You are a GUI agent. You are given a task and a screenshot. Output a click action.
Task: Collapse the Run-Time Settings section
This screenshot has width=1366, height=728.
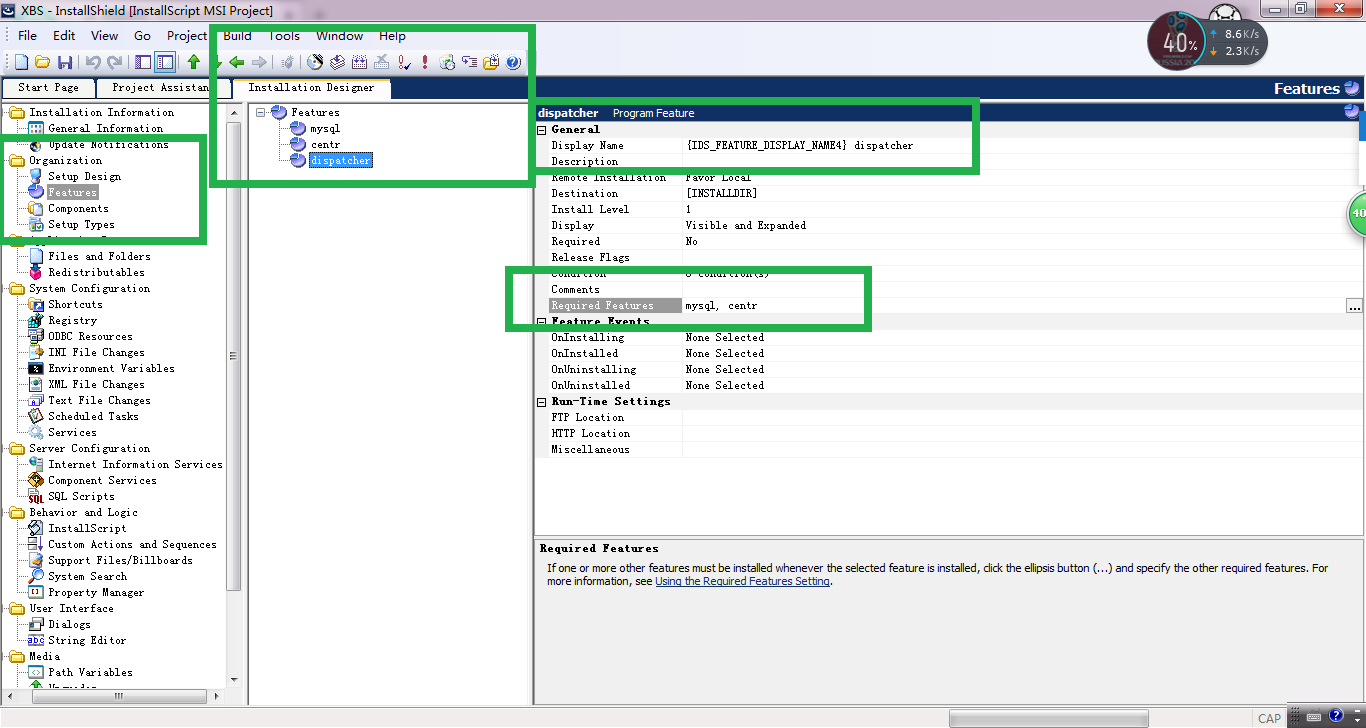[x=542, y=401]
